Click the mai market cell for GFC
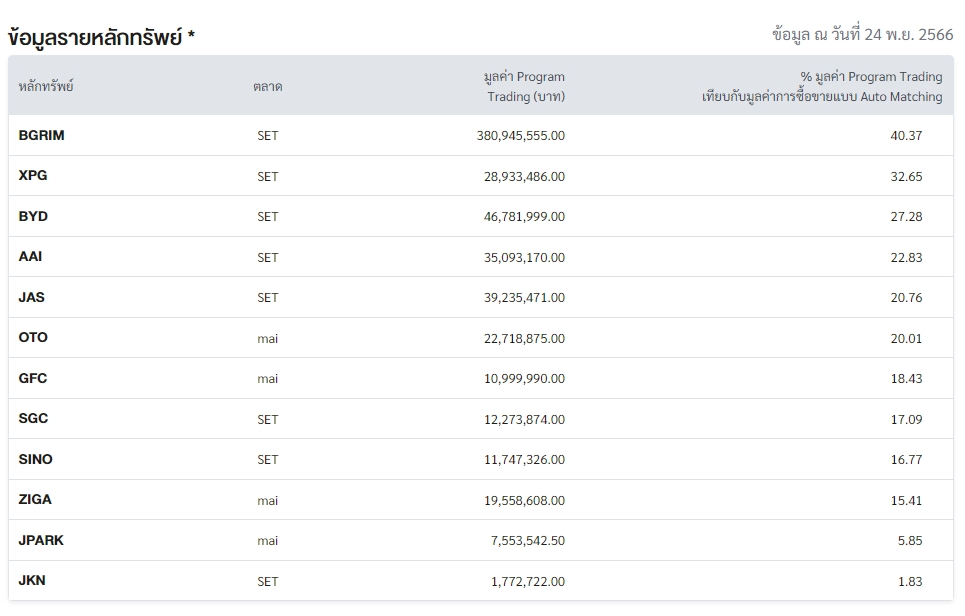Image resolution: width=965 pixels, height=616 pixels. (268, 378)
